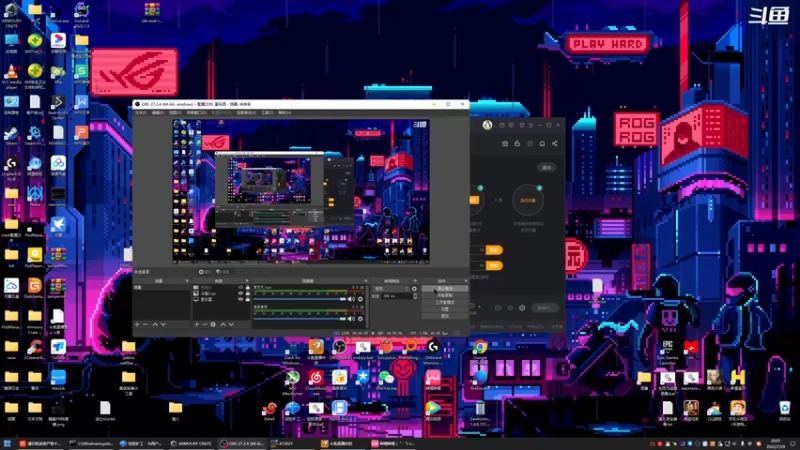Screen dimensions: 800x450
Task: Undock the controls panel via header icon
Action: (x=465, y=281)
